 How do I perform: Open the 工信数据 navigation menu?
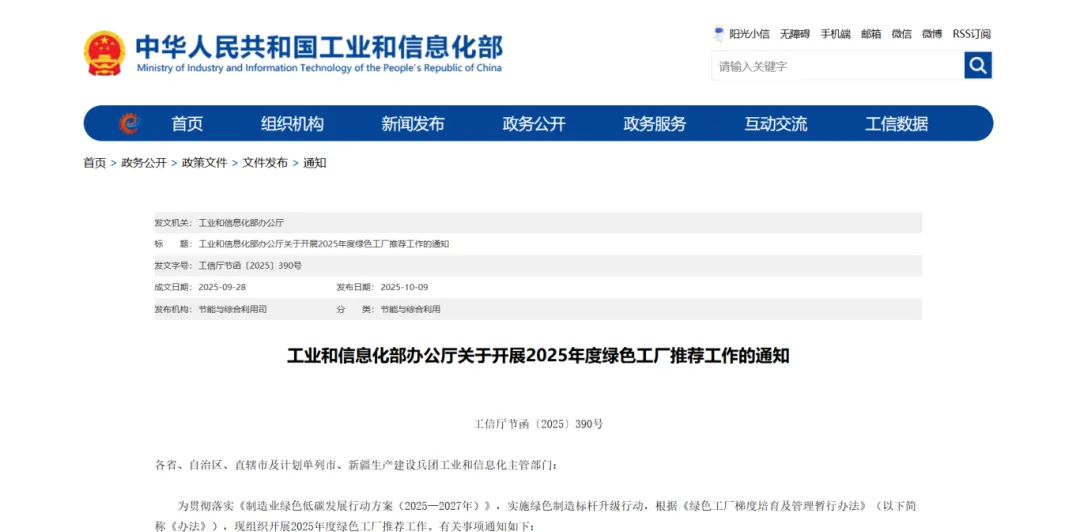click(897, 124)
